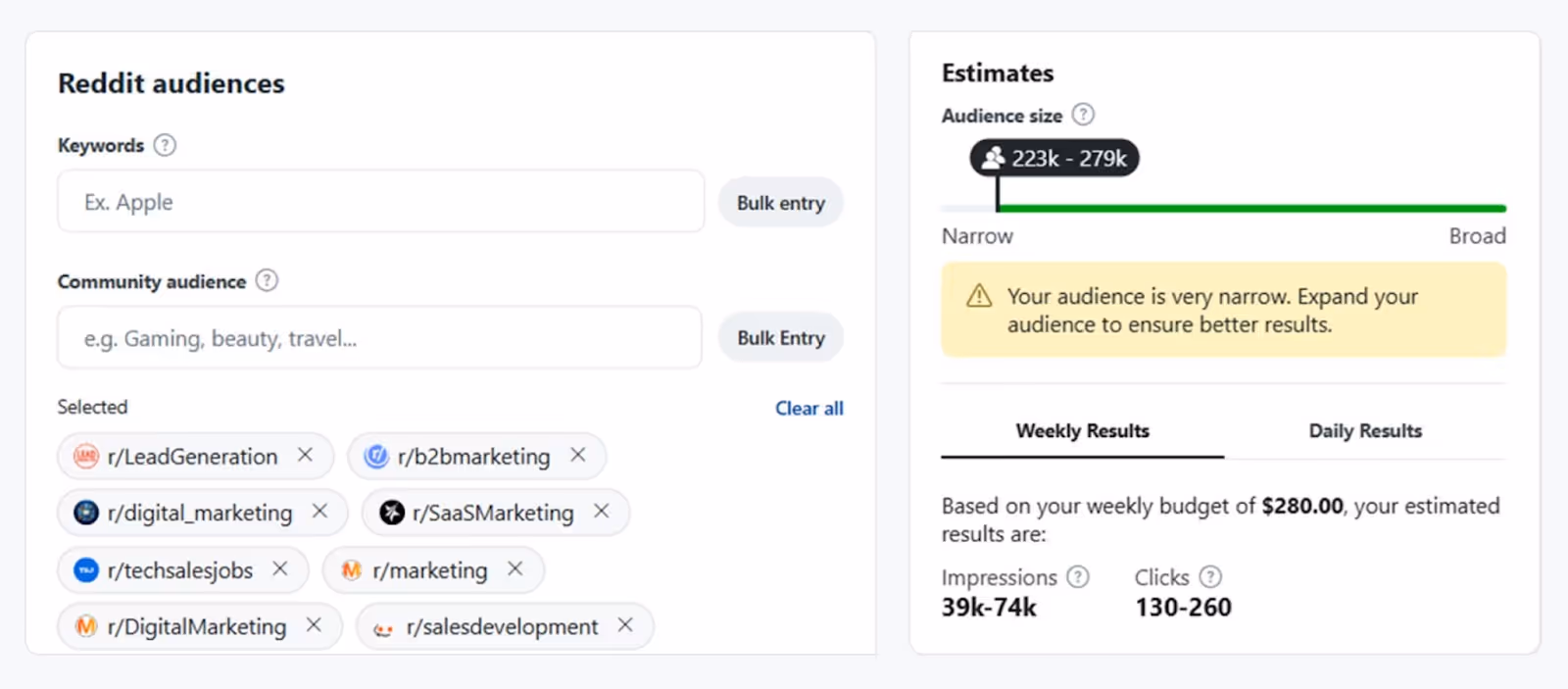
Task: Click the r/salesdevelopment chip label
Action: tap(502, 627)
